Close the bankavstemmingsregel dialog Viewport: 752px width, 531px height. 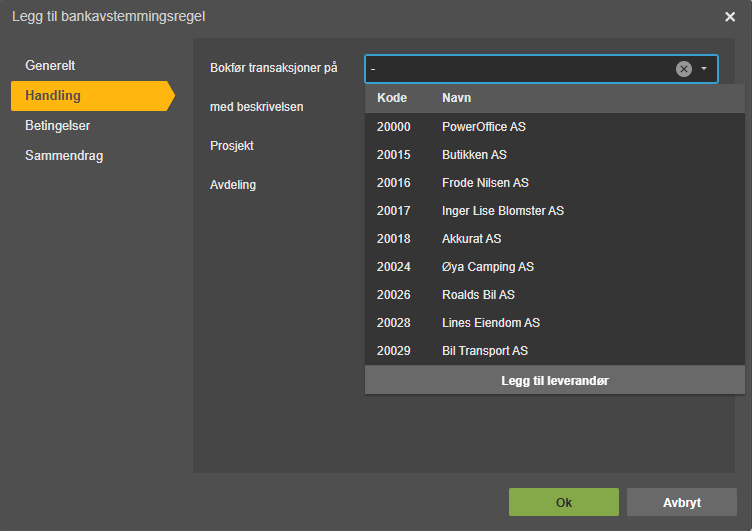[730, 17]
